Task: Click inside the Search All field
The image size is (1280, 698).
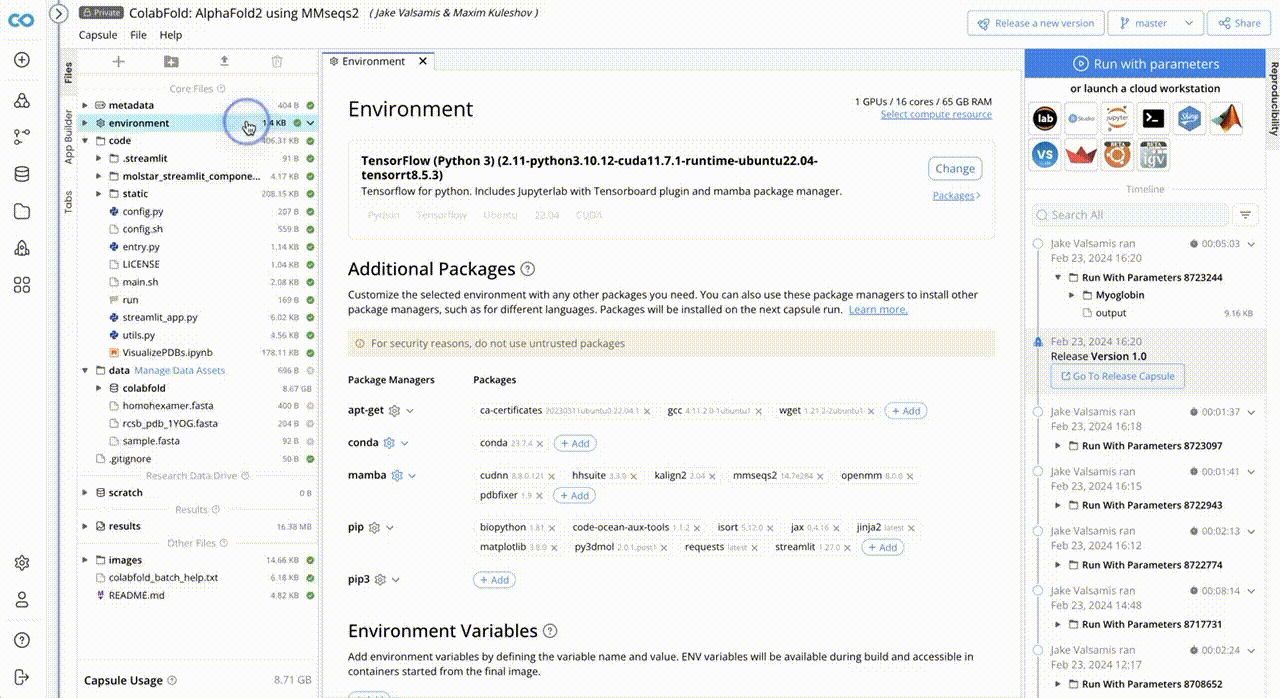Action: (1130, 214)
